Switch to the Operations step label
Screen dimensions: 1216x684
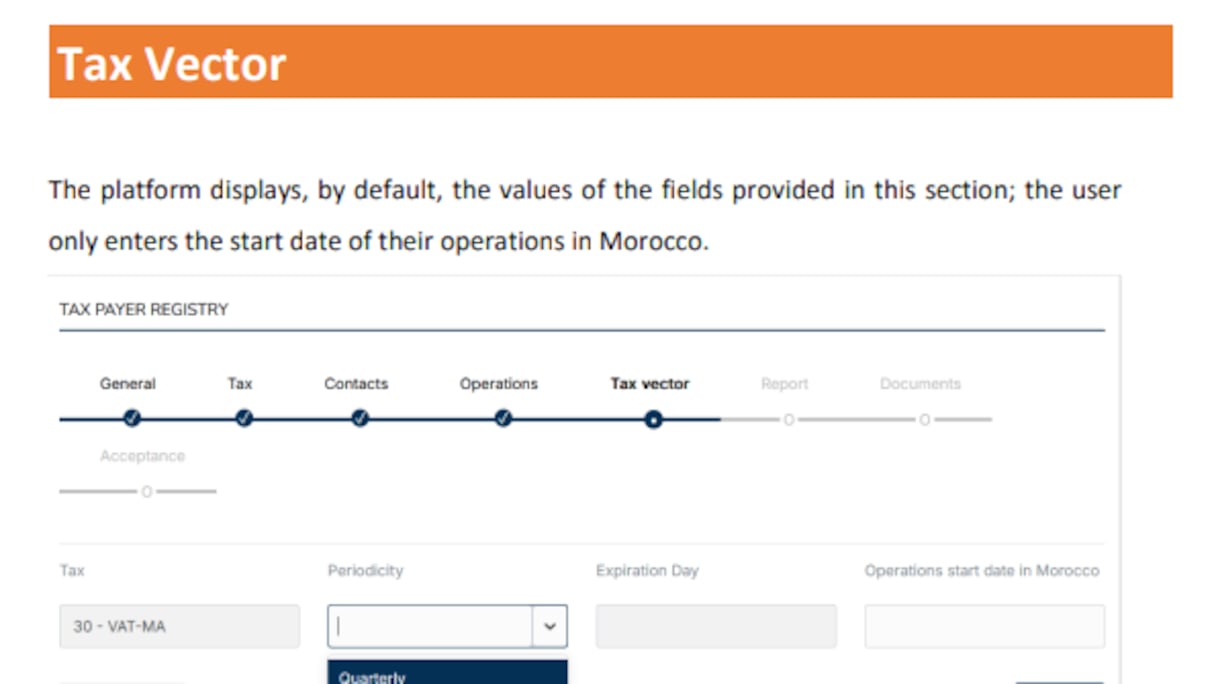click(x=499, y=384)
